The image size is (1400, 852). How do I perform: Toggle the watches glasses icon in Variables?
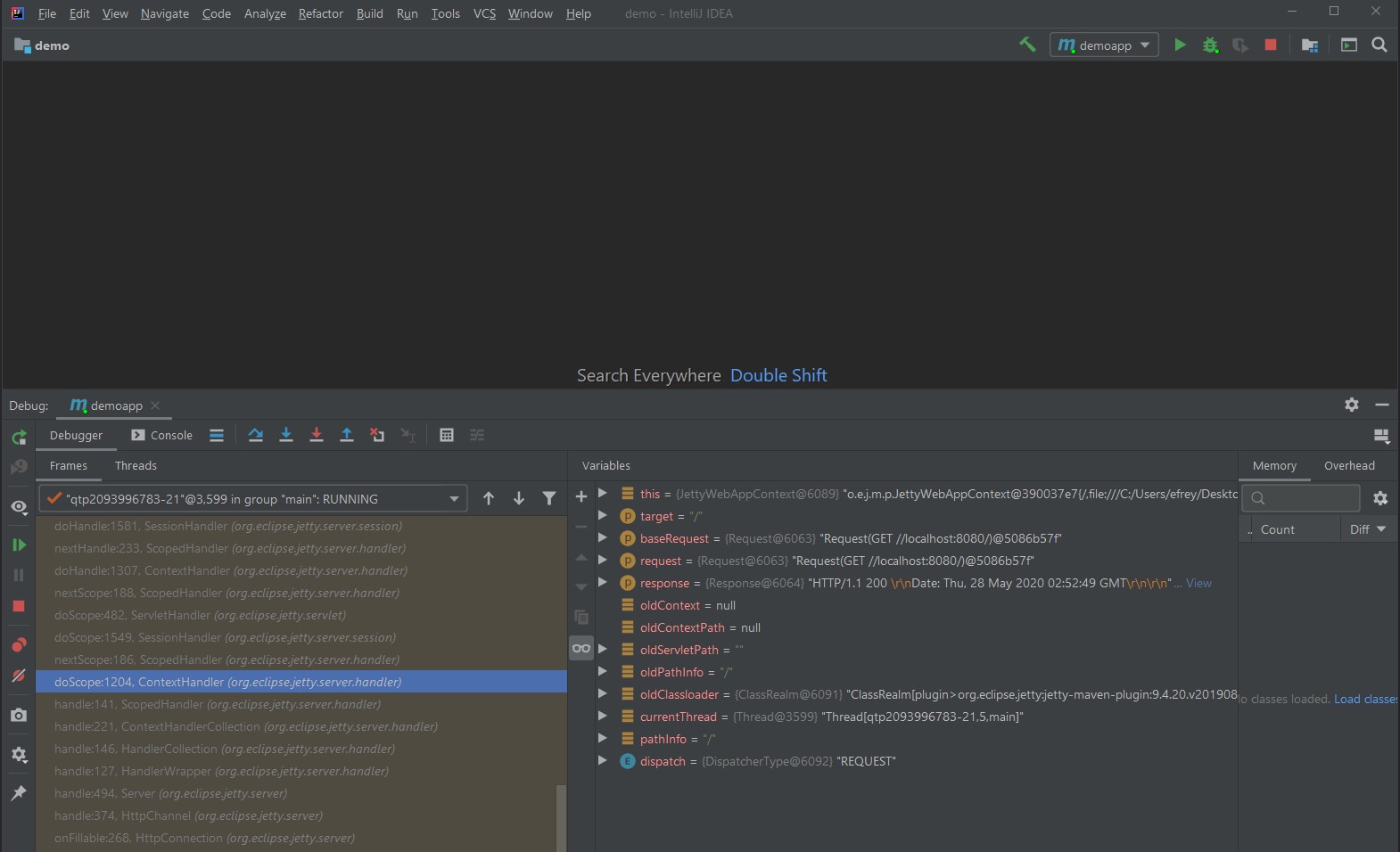click(581, 648)
